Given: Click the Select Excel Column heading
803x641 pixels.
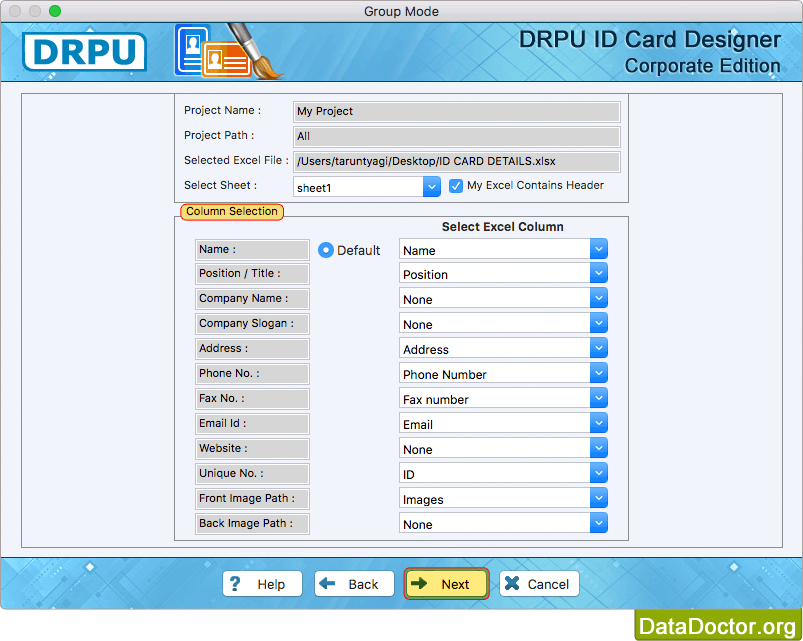Looking at the screenshot, I should [x=502, y=227].
